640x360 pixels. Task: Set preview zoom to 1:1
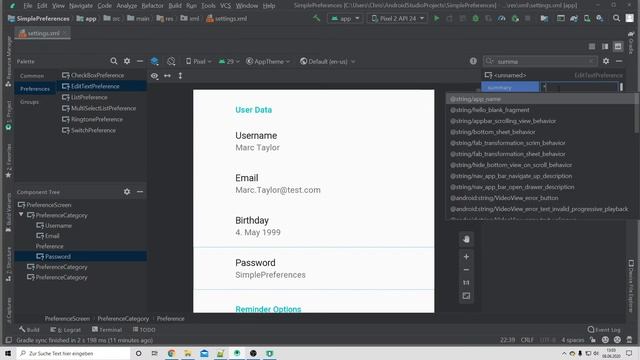coord(466,282)
